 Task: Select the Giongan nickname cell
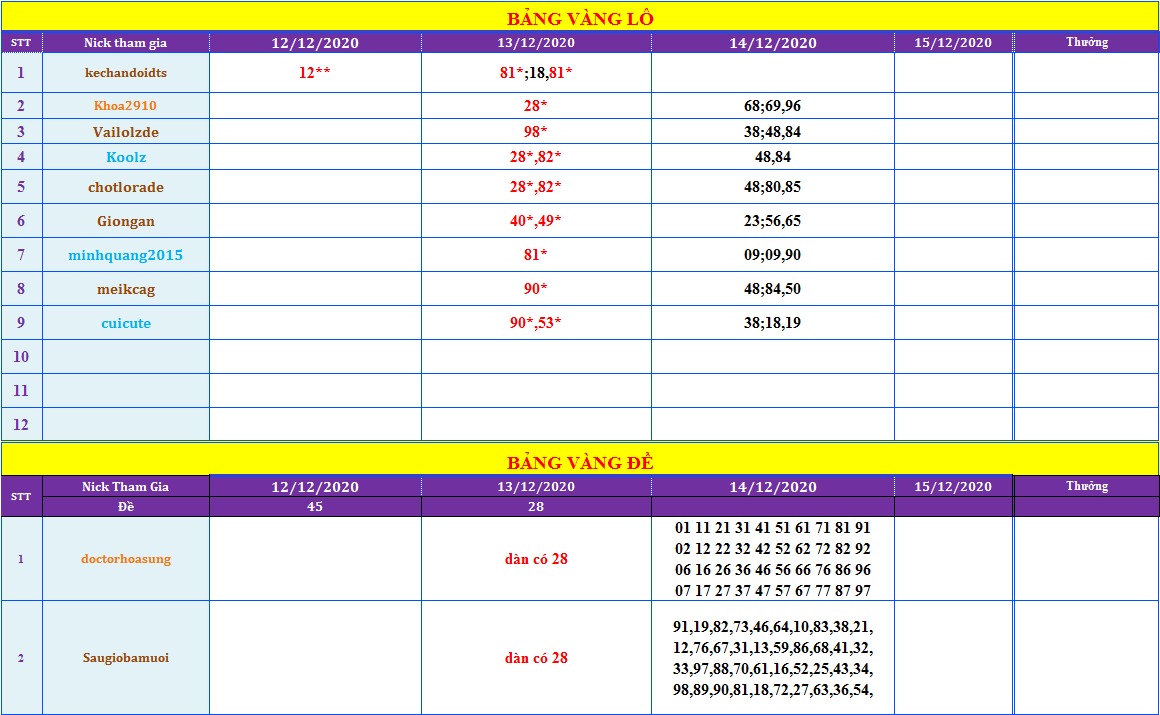(x=126, y=221)
